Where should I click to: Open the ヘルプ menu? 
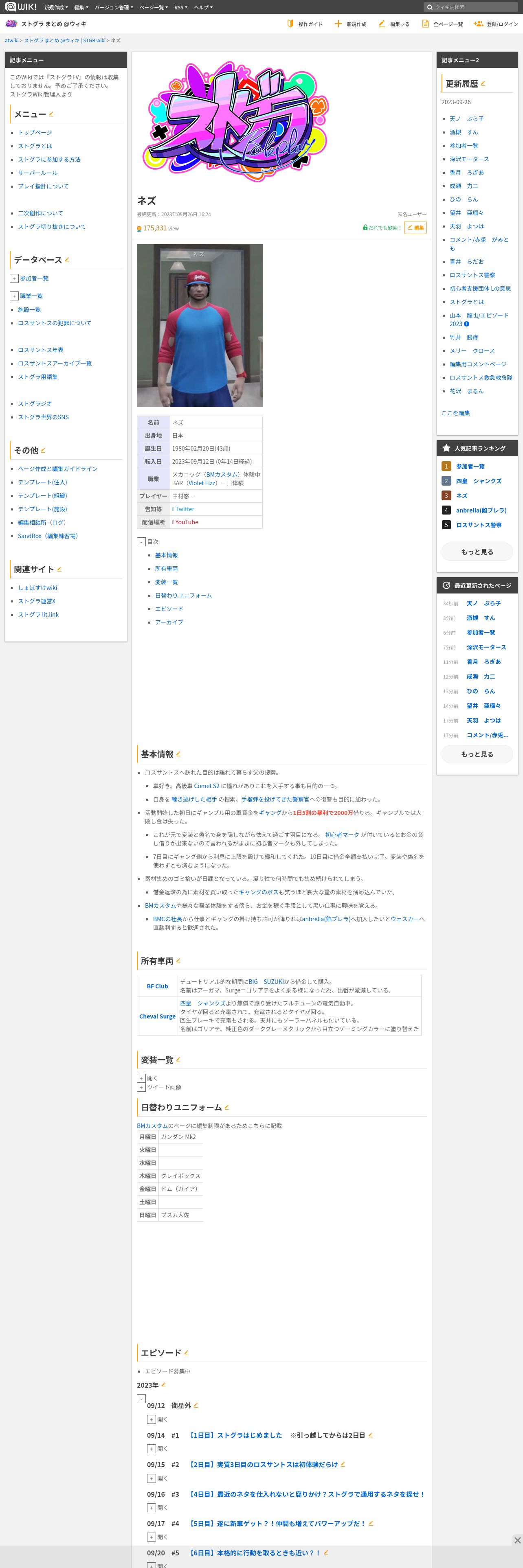[203, 7]
